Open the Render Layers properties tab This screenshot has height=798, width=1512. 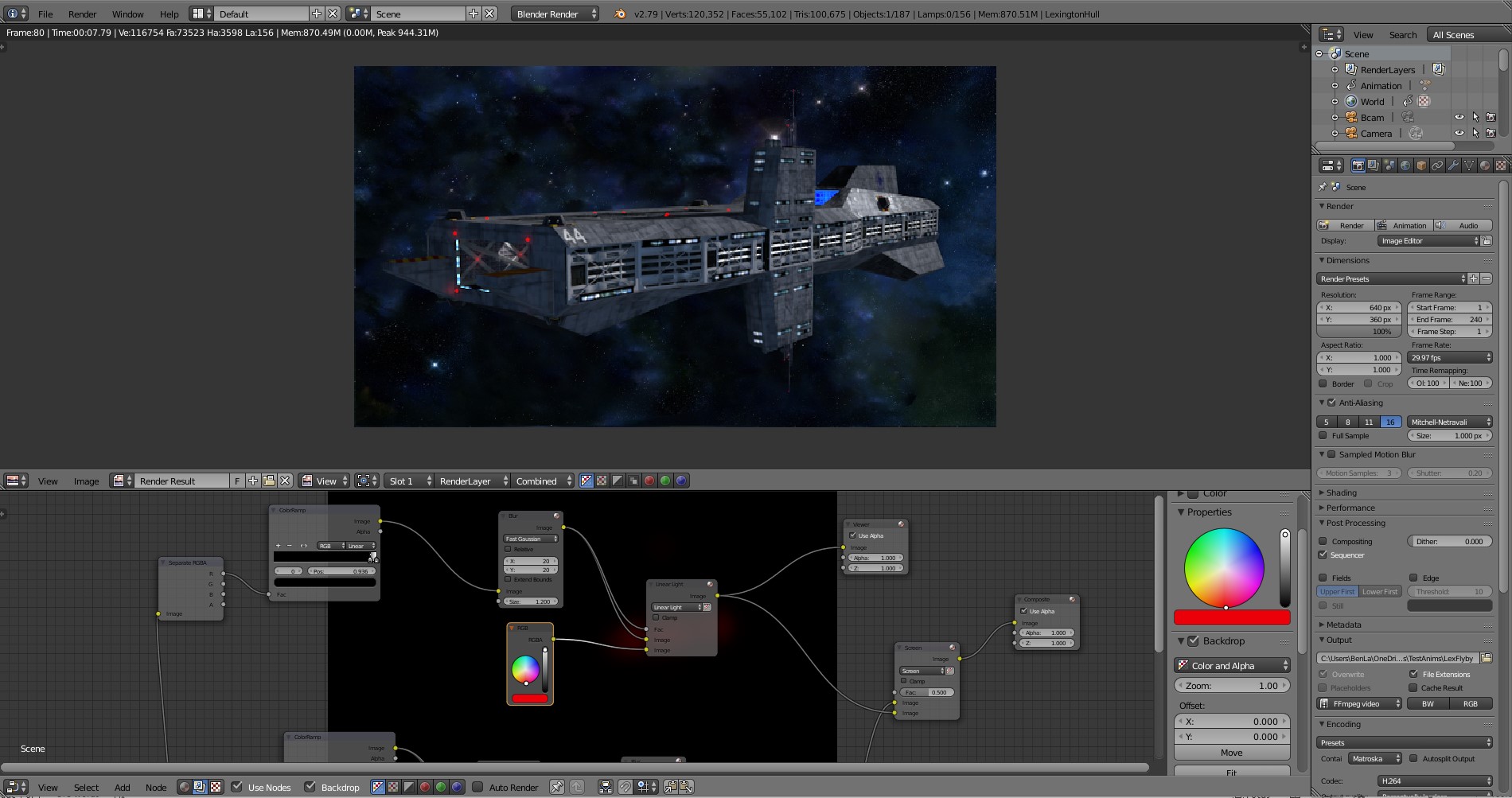pos(1374,165)
